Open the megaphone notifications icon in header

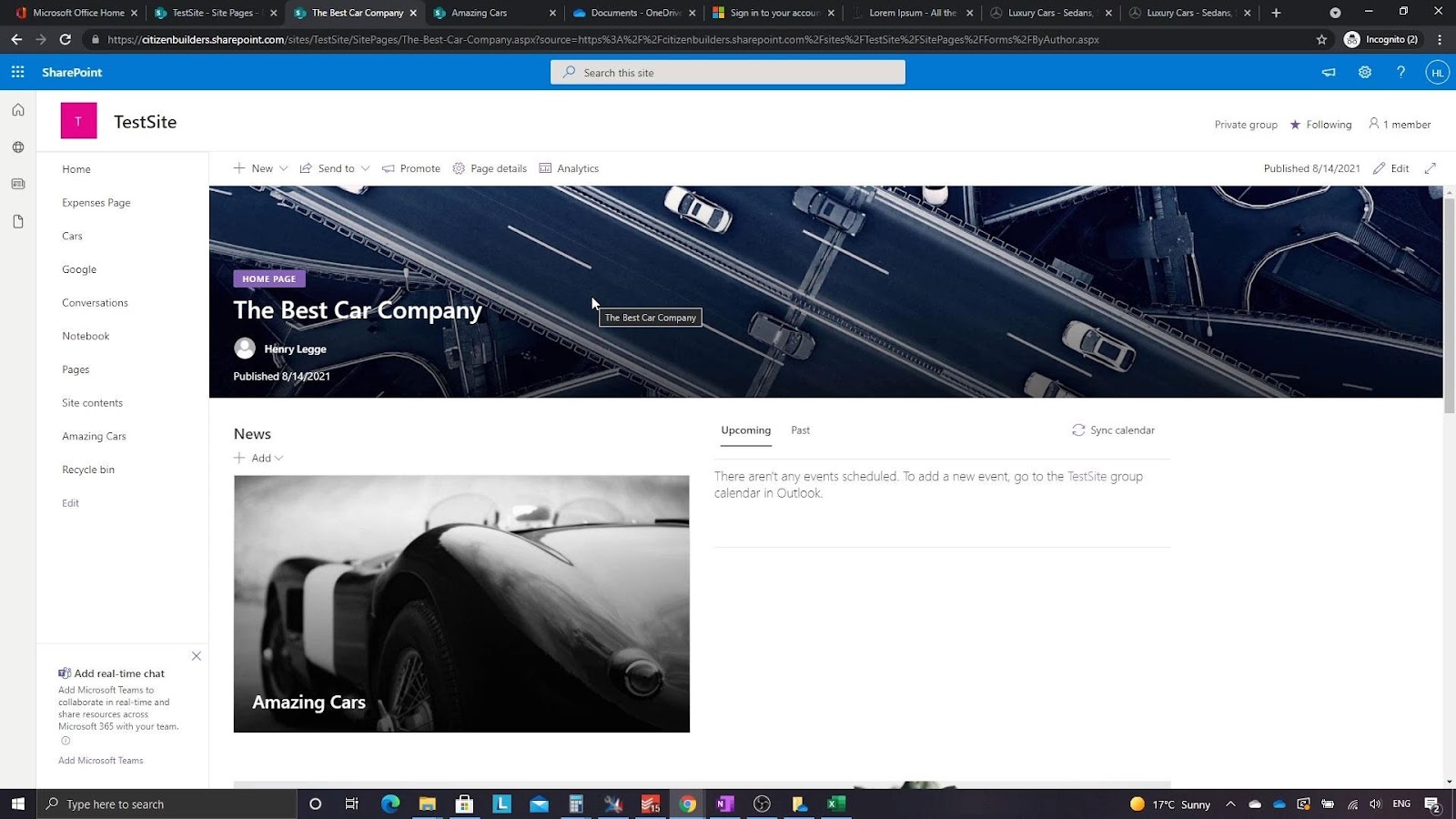coord(1329,72)
